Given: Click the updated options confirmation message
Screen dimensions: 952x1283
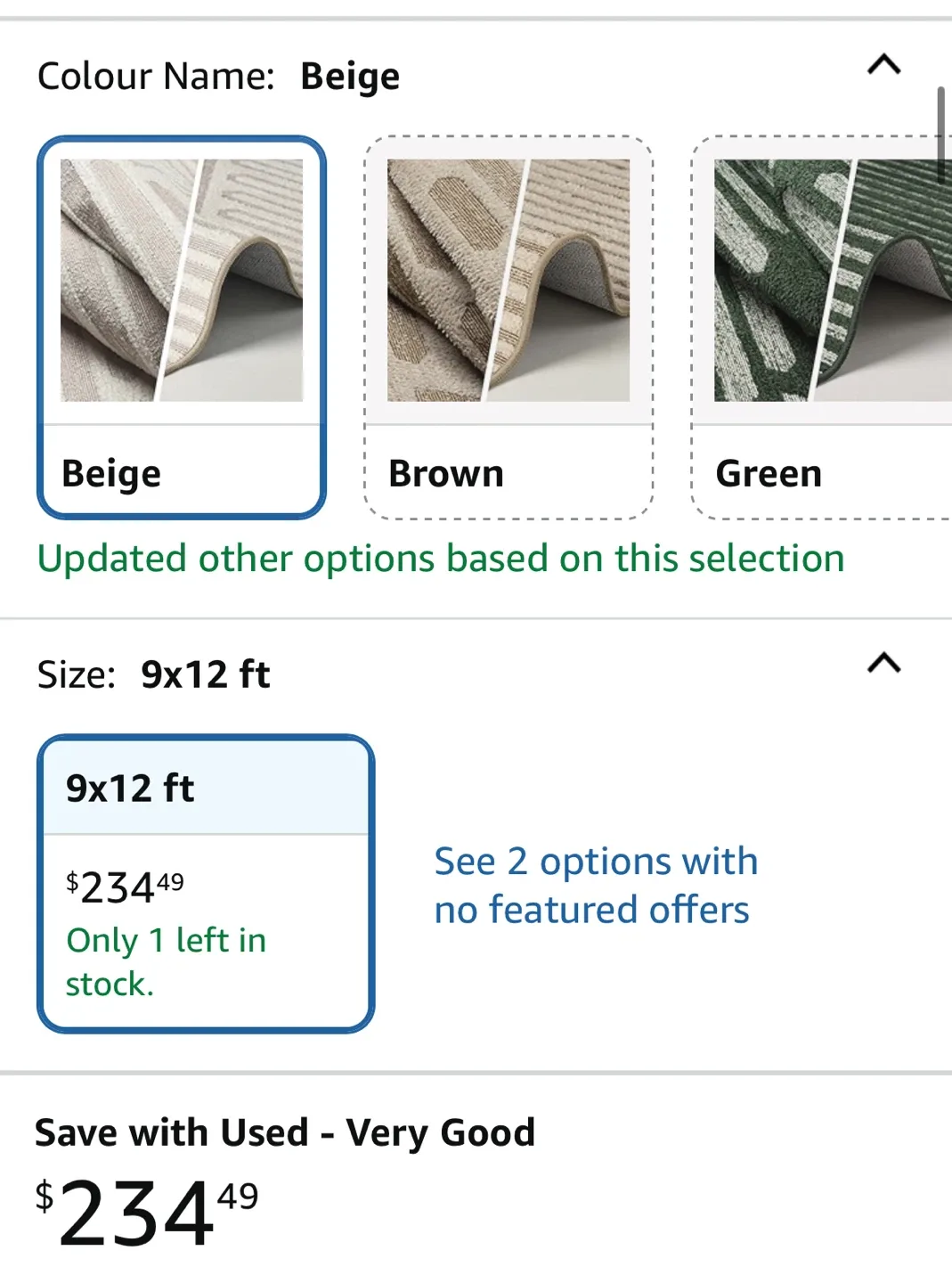Looking at the screenshot, I should [440, 558].
